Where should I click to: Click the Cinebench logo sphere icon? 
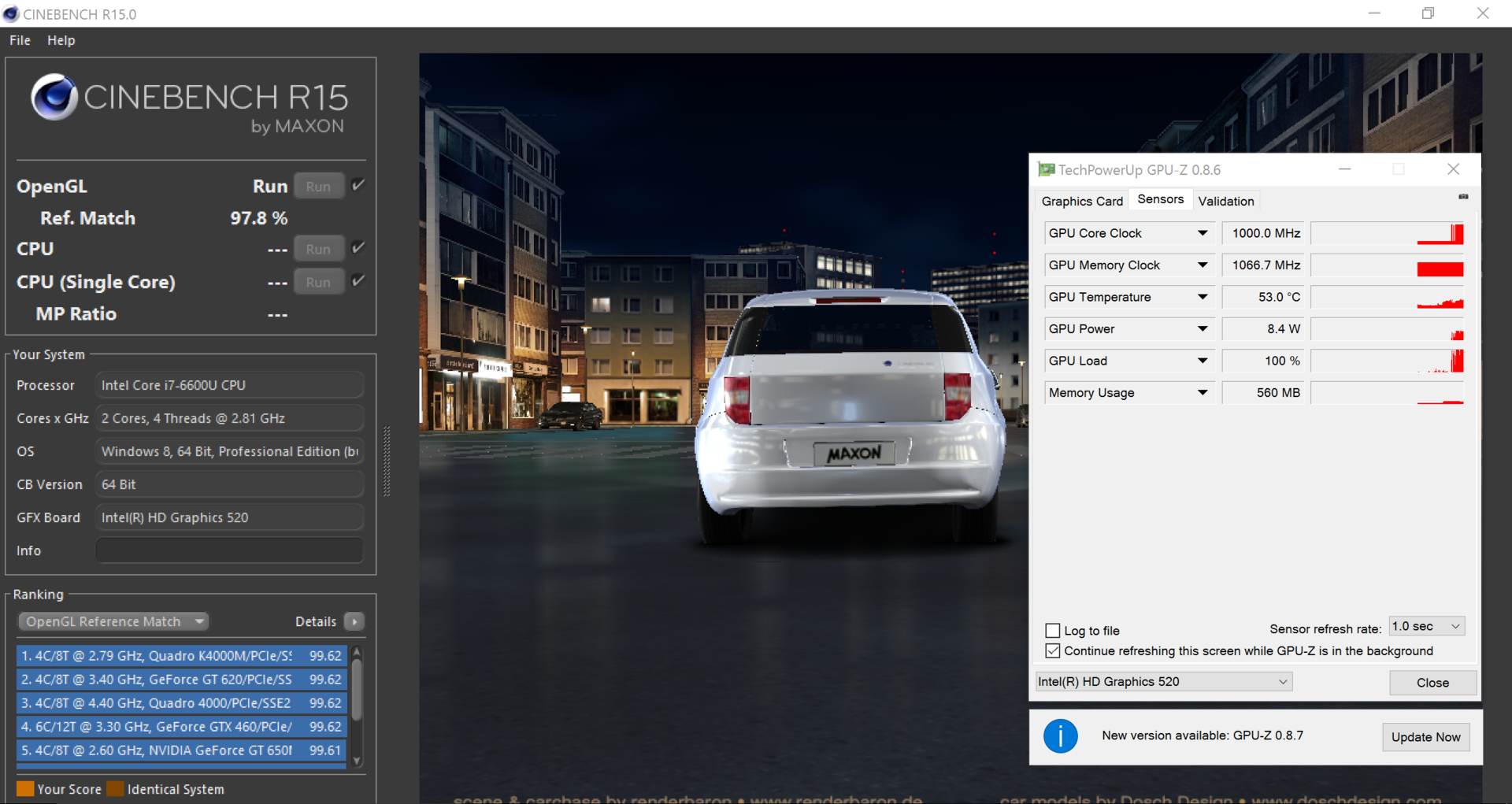click(x=54, y=98)
